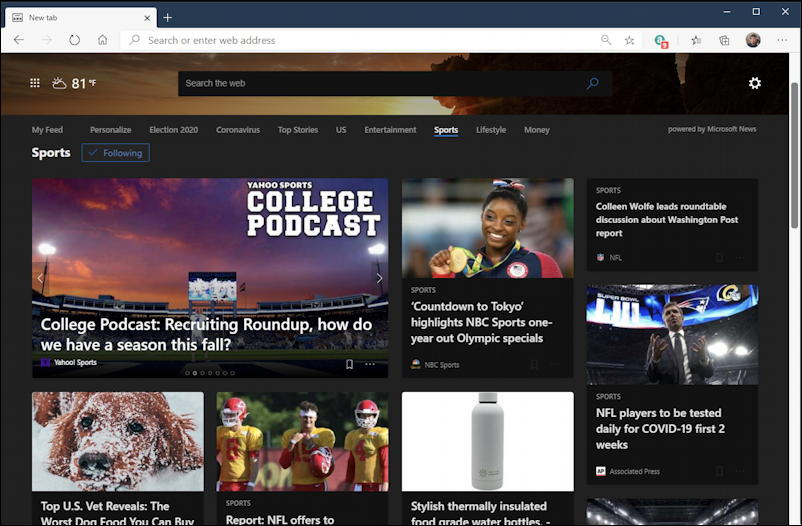802x526 pixels.
Task: Open the app launcher grid icon
Action: tap(35, 83)
